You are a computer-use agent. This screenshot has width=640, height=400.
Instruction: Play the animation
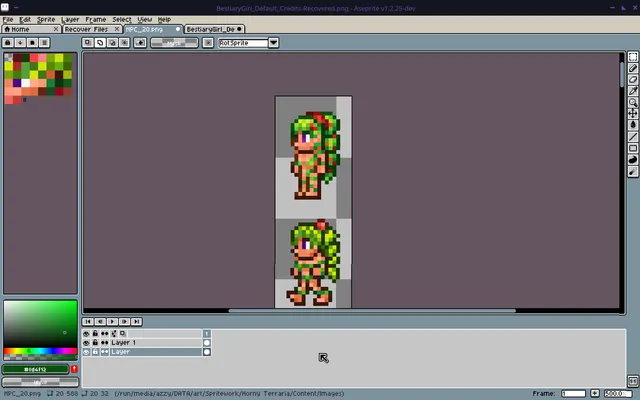click(x=112, y=322)
